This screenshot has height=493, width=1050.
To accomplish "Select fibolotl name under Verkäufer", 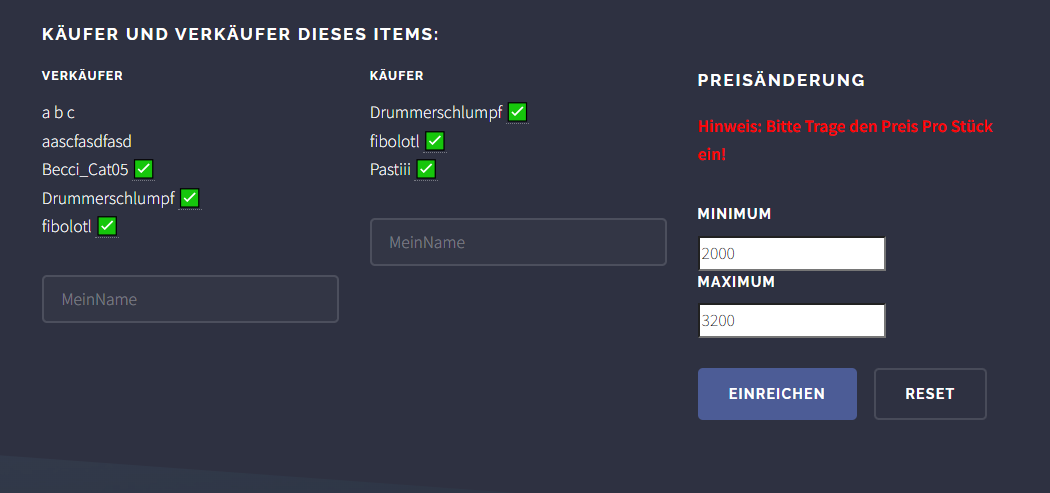I will pos(66,227).
